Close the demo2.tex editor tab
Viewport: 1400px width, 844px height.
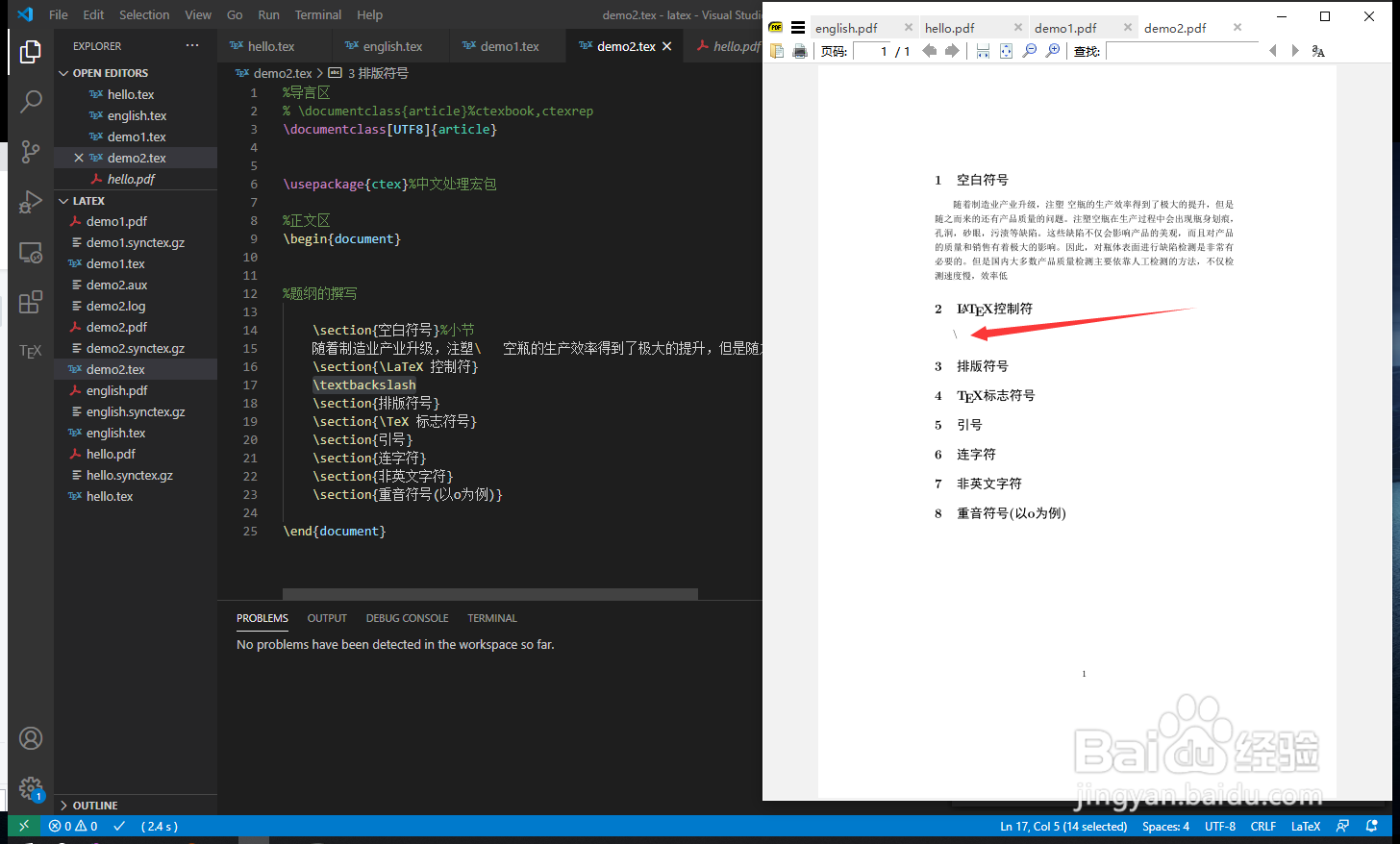pos(666,46)
